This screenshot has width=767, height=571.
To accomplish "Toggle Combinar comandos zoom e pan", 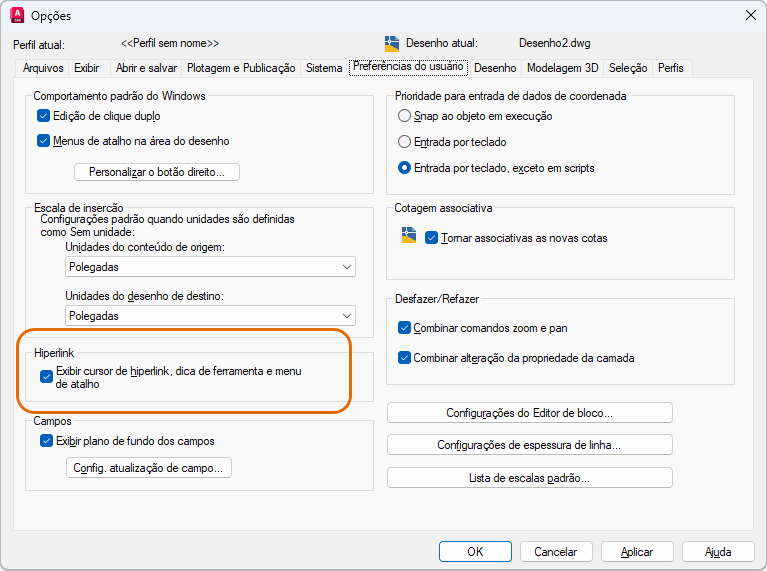I will (405, 328).
